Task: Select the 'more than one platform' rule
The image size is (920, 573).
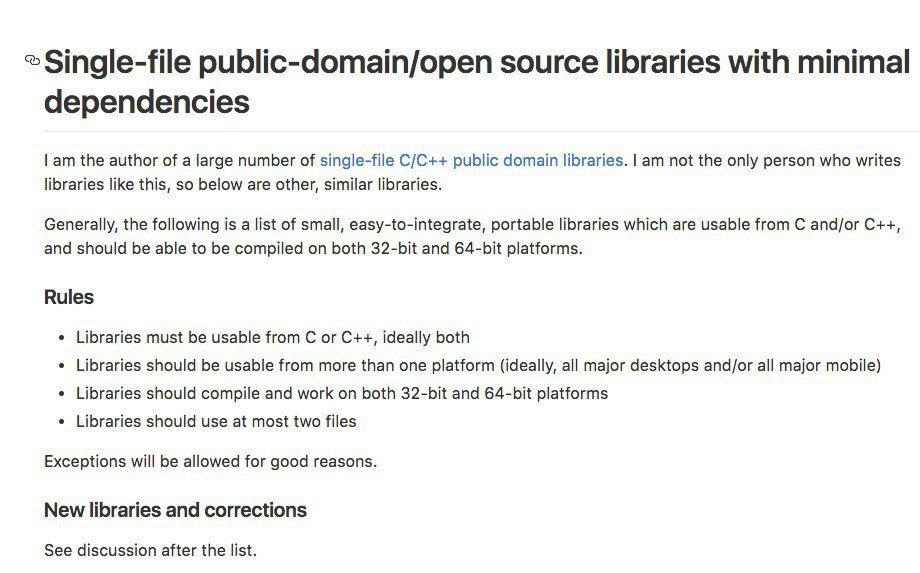Action: pyautogui.click(x=478, y=365)
